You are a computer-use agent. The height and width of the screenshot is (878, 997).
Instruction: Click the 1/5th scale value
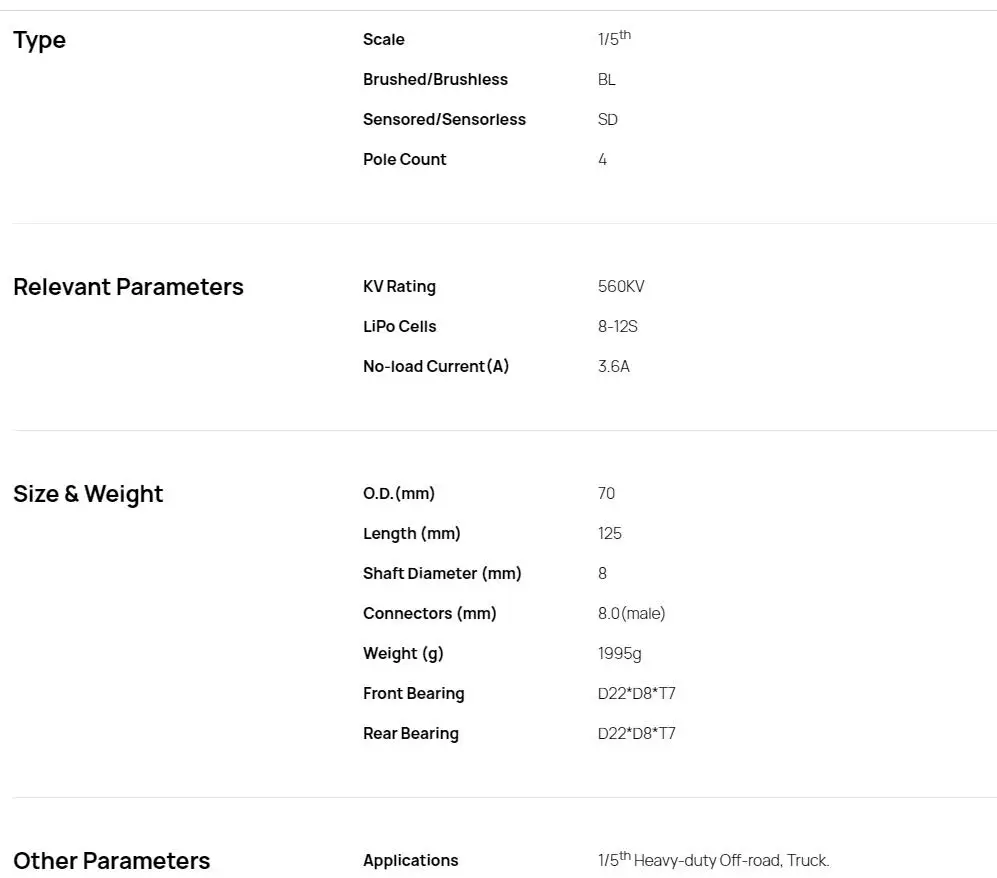(x=614, y=38)
